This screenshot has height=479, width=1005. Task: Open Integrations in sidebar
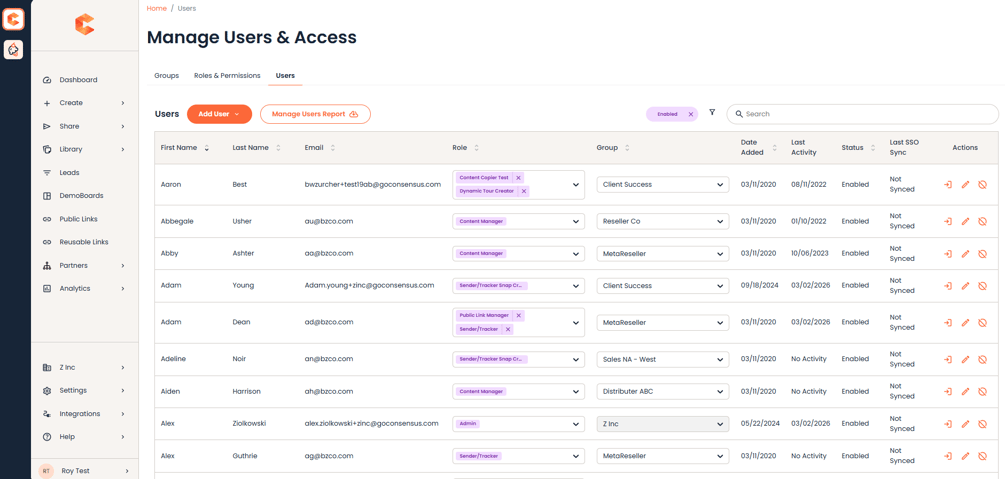point(84,414)
